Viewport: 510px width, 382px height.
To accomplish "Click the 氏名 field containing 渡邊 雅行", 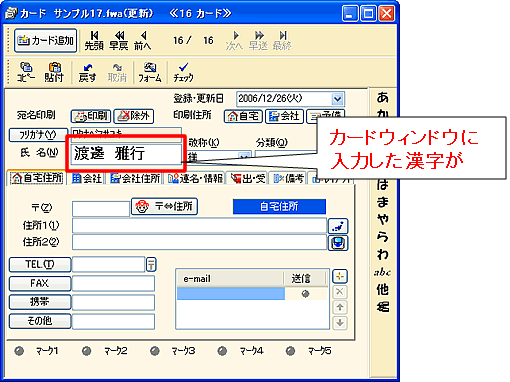I will tap(126, 154).
